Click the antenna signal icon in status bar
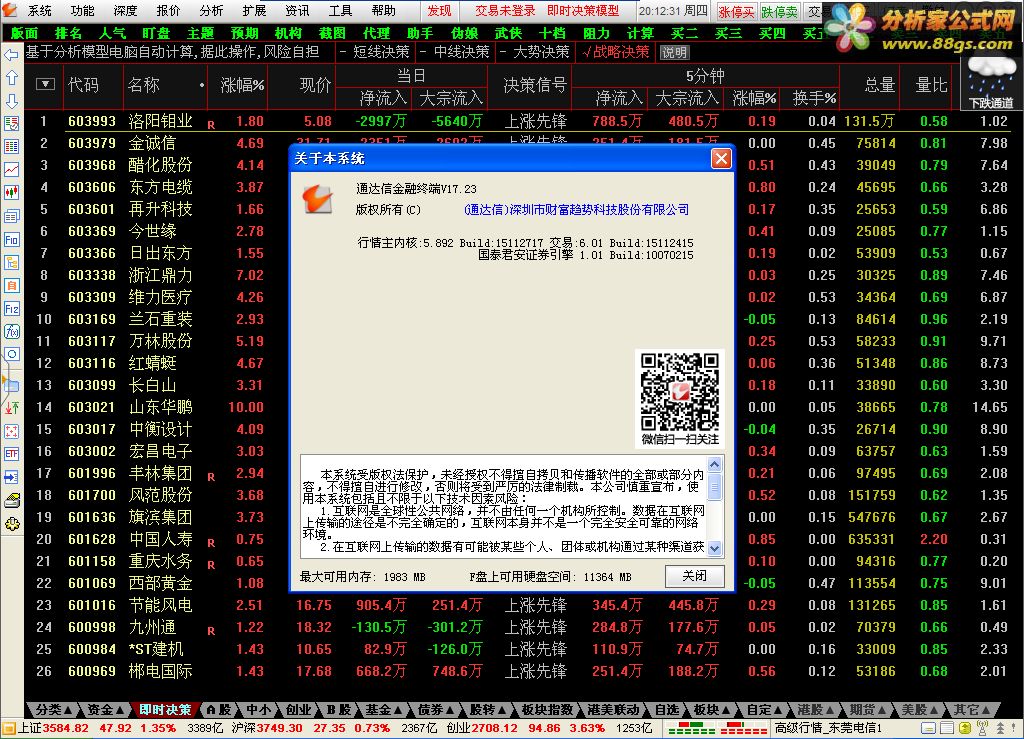1024x739 pixels. point(982,728)
